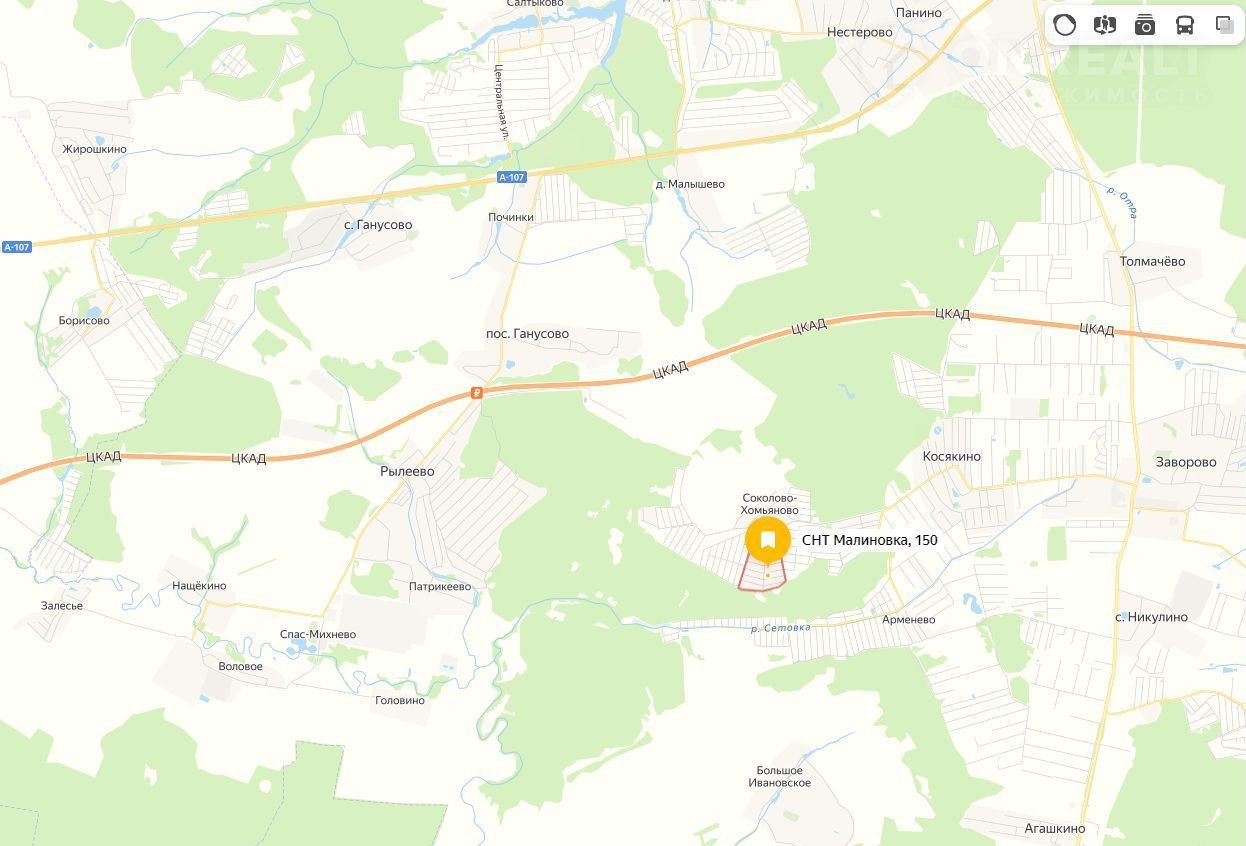Enable public transport layer with the bus icon
This screenshot has width=1246, height=846.
point(1185,25)
